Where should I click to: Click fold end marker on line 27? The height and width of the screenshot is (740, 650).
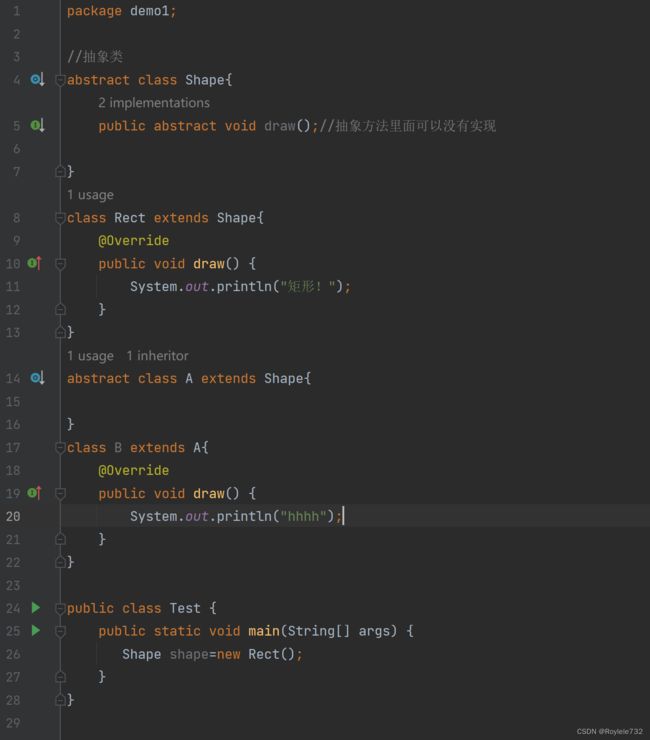[60, 677]
